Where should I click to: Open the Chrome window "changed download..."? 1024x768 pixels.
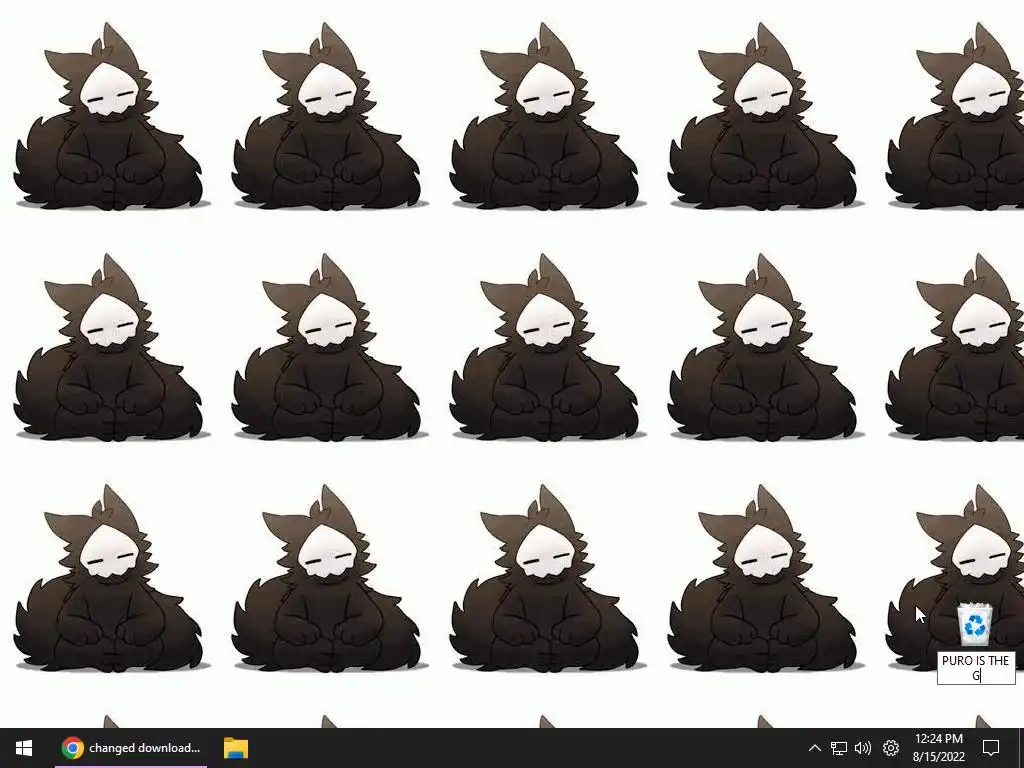coord(131,748)
